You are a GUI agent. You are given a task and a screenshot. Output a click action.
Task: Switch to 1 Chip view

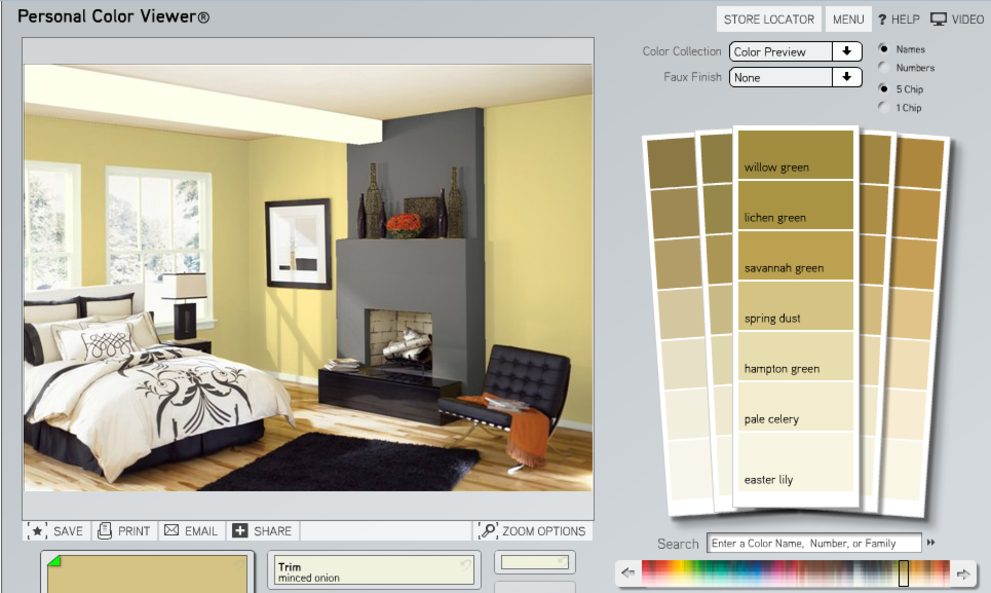tap(883, 108)
